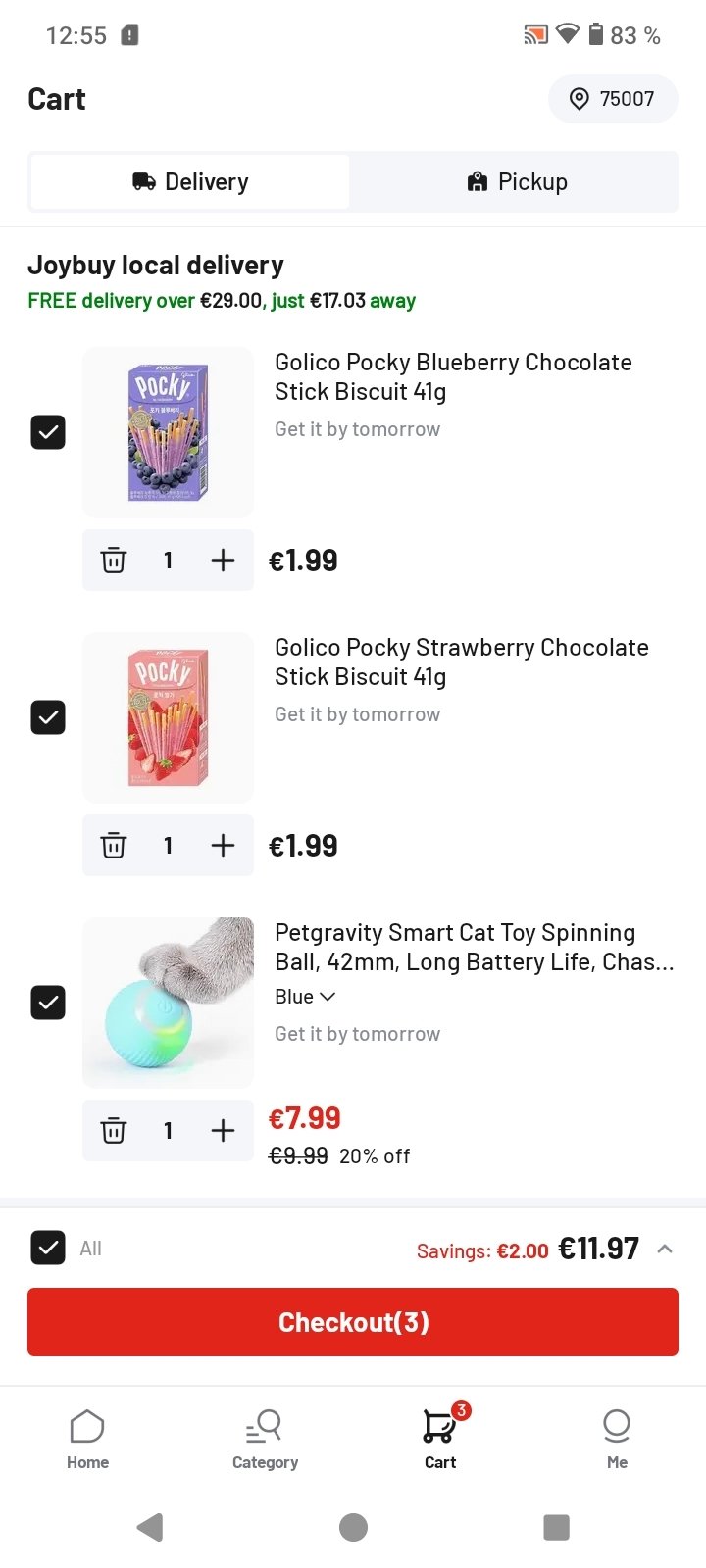Open the Petgravity cat toy thumbnail
This screenshot has width=706, height=1568.
point(168,1003)
